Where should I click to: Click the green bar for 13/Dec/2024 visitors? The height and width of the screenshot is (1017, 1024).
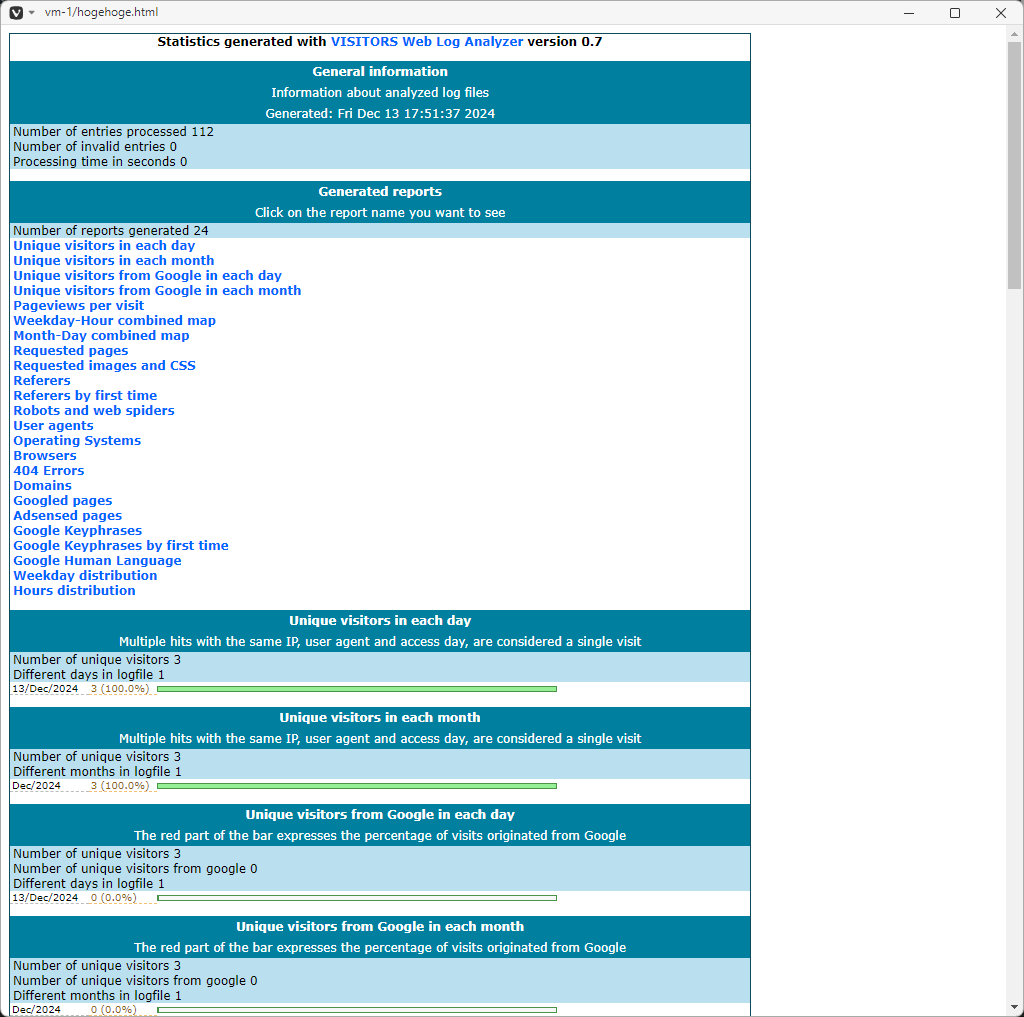(x=357, y=689)
